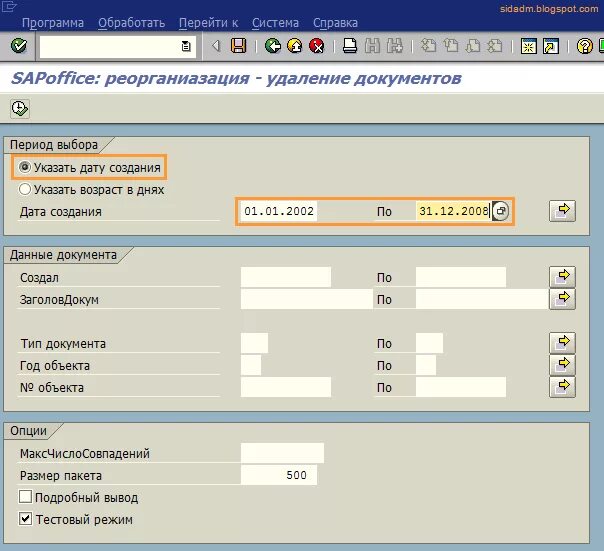Open multiple selection for ЗаголовДокум
604x551 pixels.
tap(562, 299)
